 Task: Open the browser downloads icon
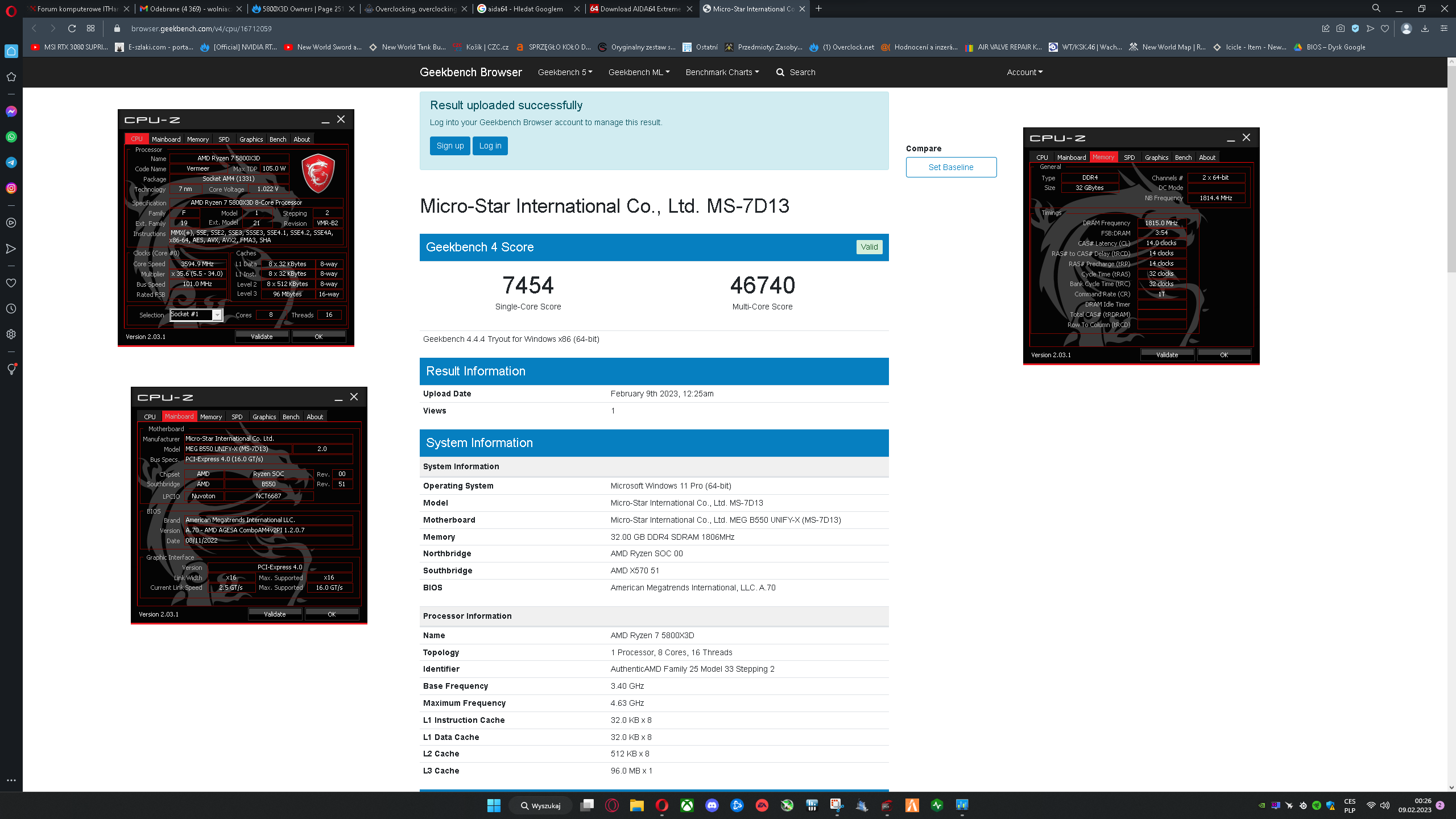(1425, 28)
